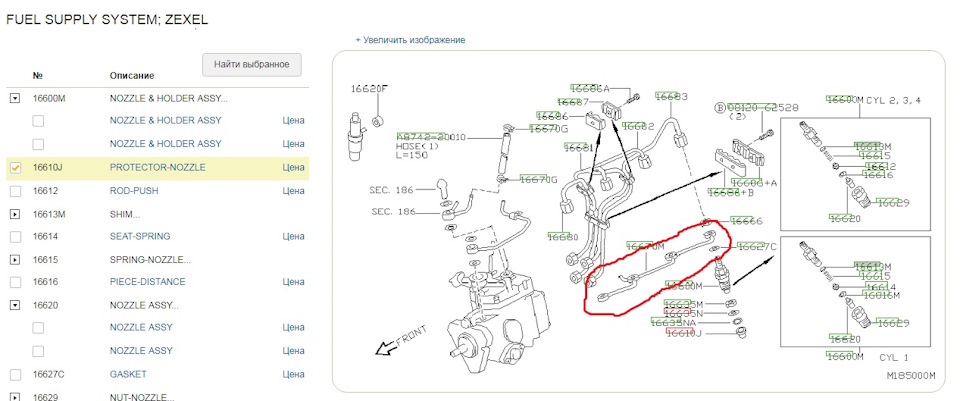Click part label 16635N in diagram
The image size is (960, 401).
click(x=683, y=313)
